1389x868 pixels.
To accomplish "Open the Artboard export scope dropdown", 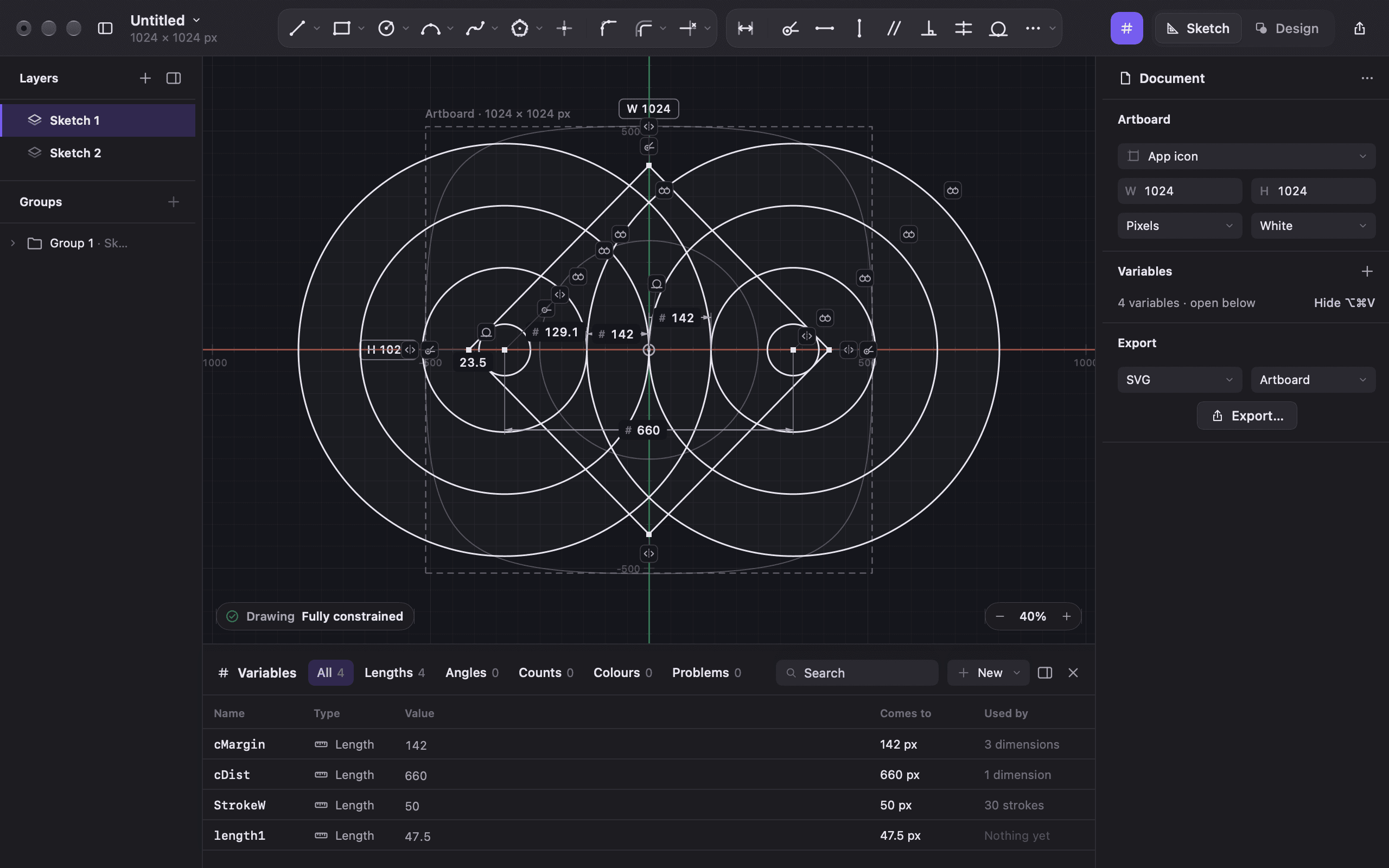I will click(x=1312, y=379).
